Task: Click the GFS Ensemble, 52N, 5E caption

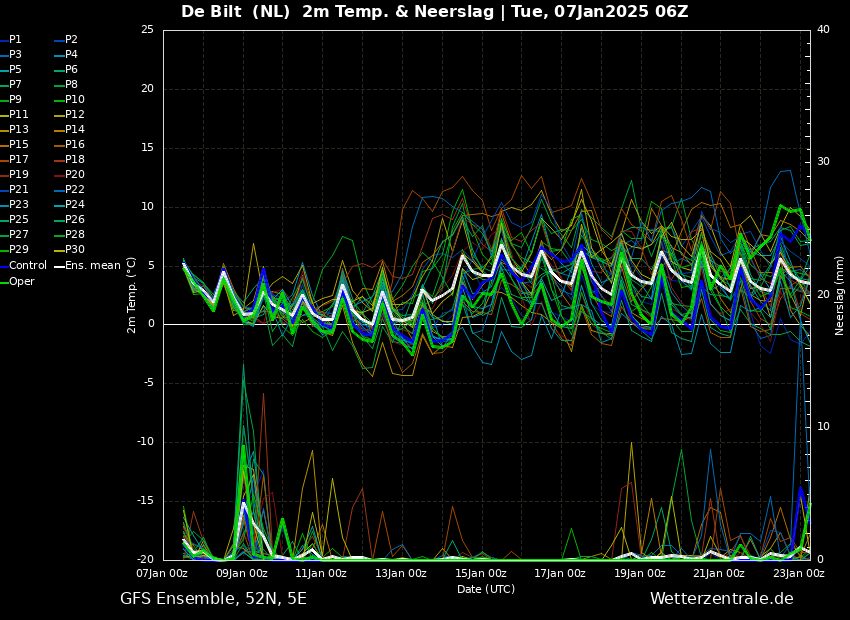Action: (x=214, y=599)
